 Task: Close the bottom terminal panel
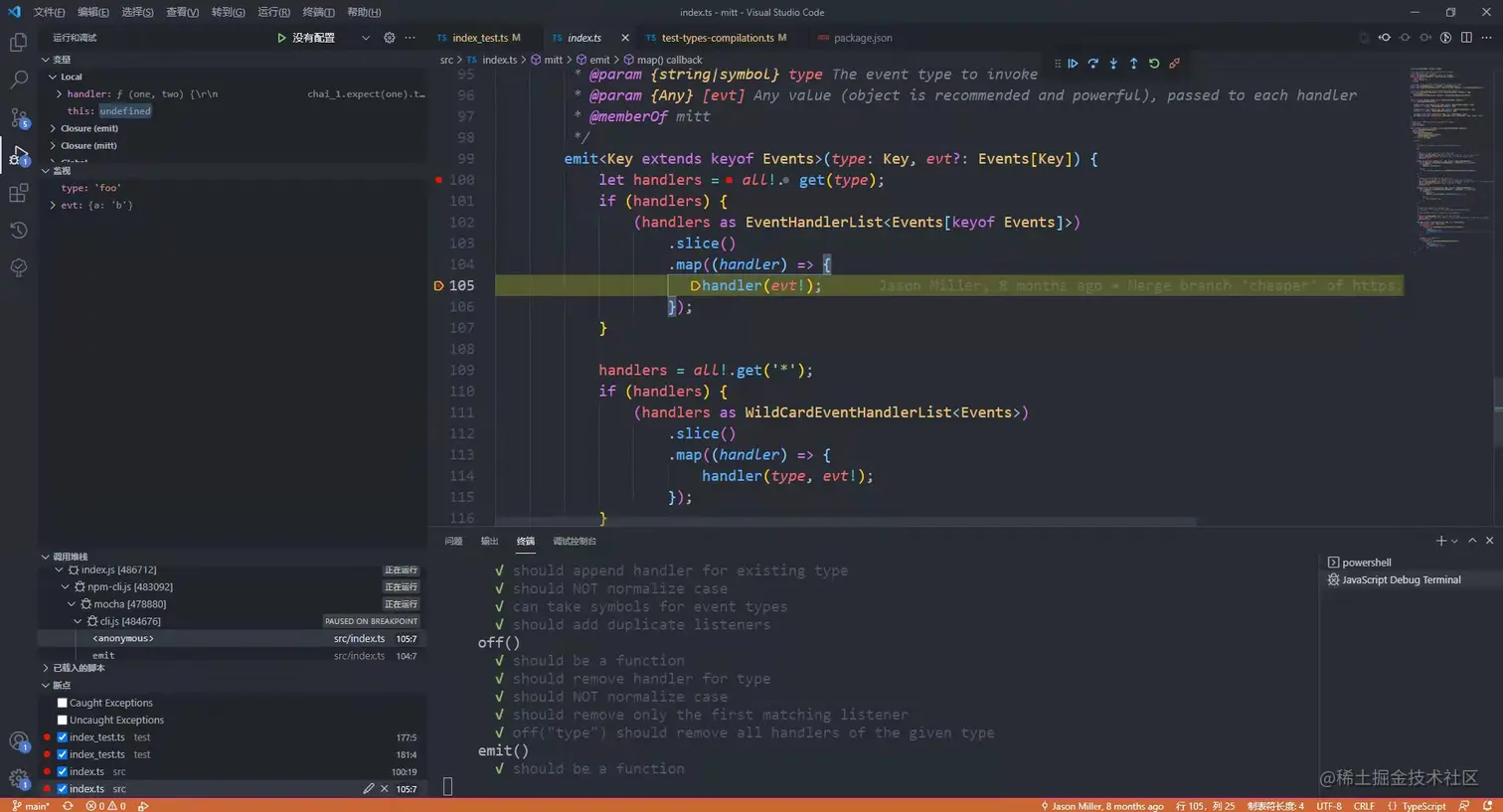pyautogui.click(x=1489, y=541)
